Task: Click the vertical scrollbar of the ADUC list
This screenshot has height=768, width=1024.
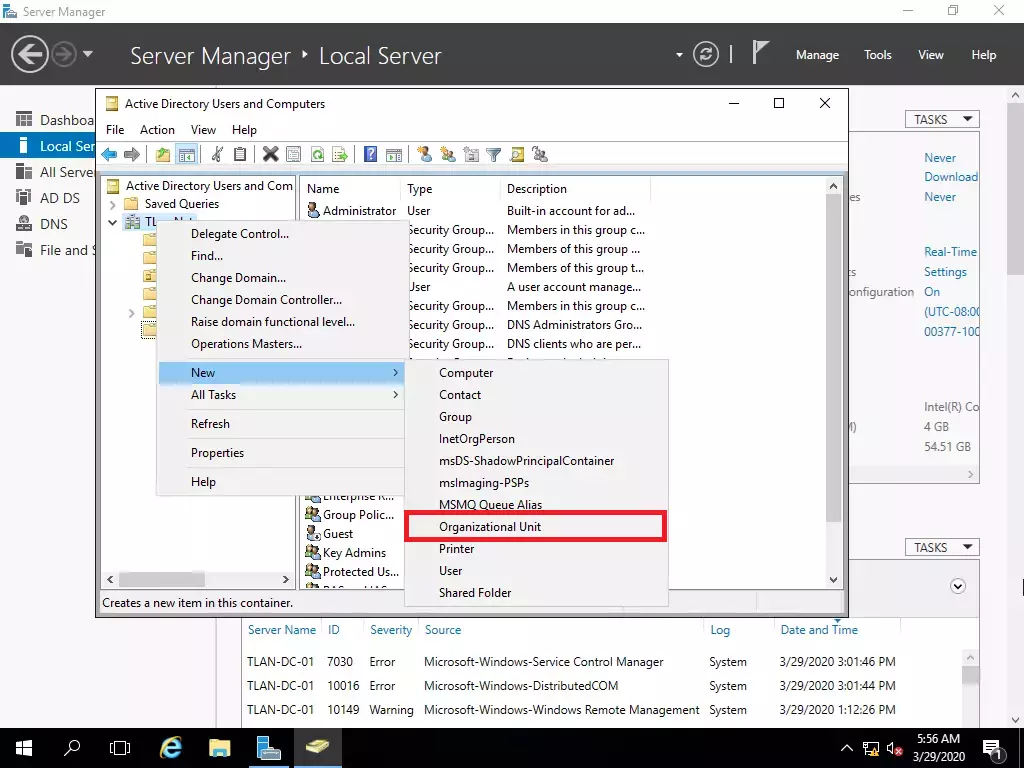Action: pos(833,357)
